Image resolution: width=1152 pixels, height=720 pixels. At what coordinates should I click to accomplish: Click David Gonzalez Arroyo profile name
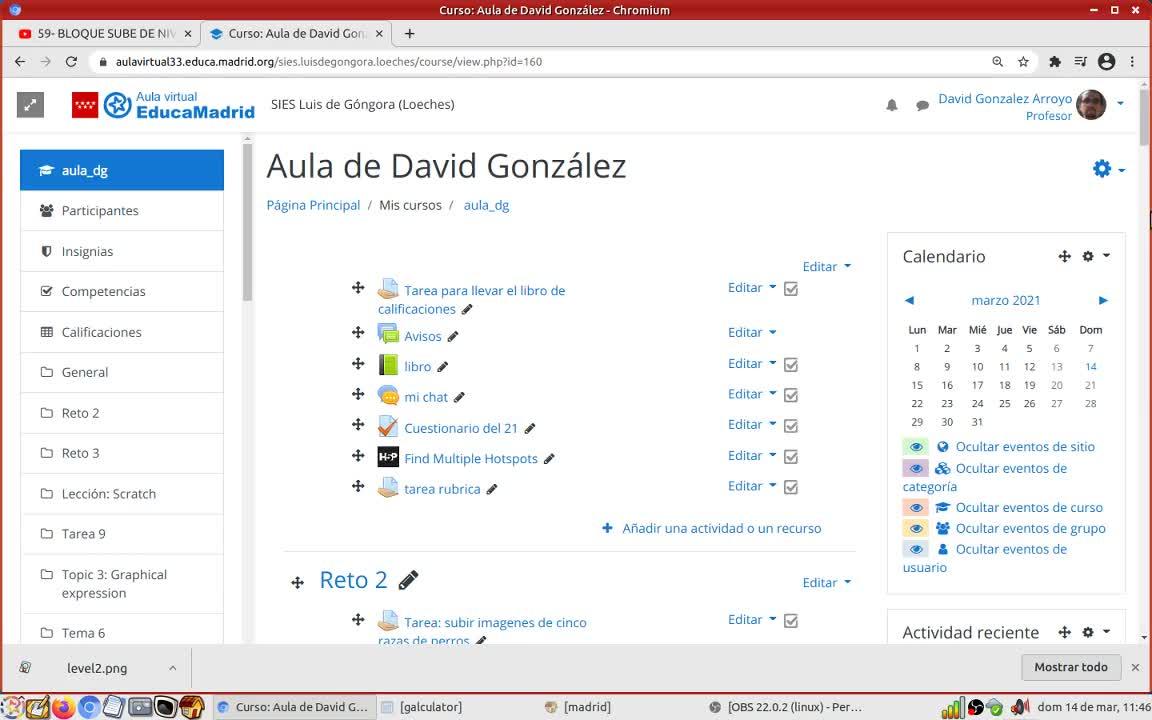click(x=1004, y=98)
